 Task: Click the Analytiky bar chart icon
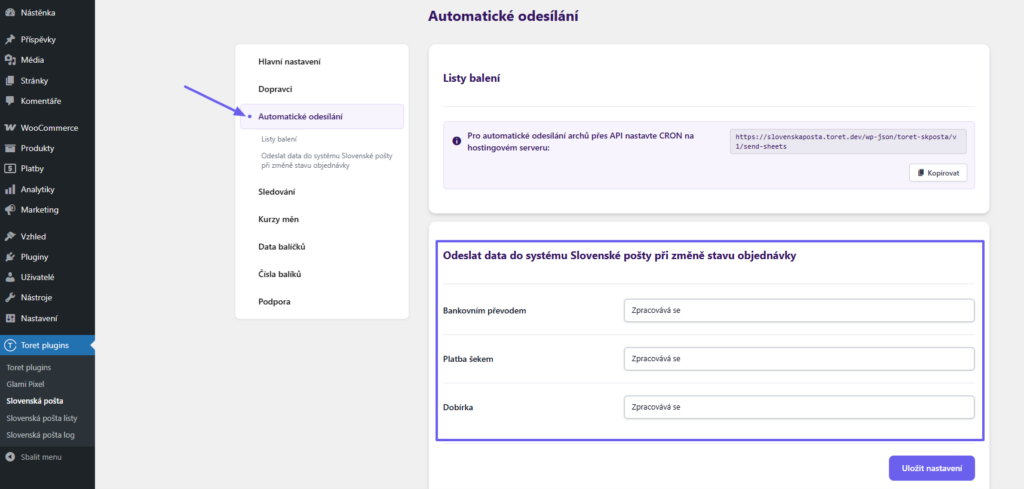[10, 189]
